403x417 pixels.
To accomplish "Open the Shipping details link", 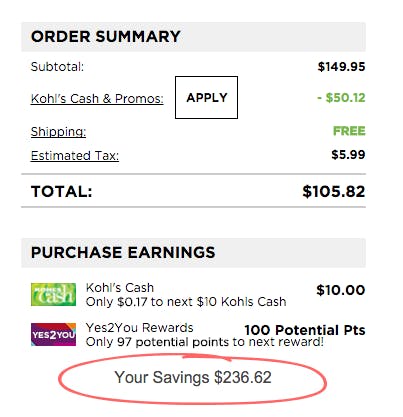I will 58,131.
